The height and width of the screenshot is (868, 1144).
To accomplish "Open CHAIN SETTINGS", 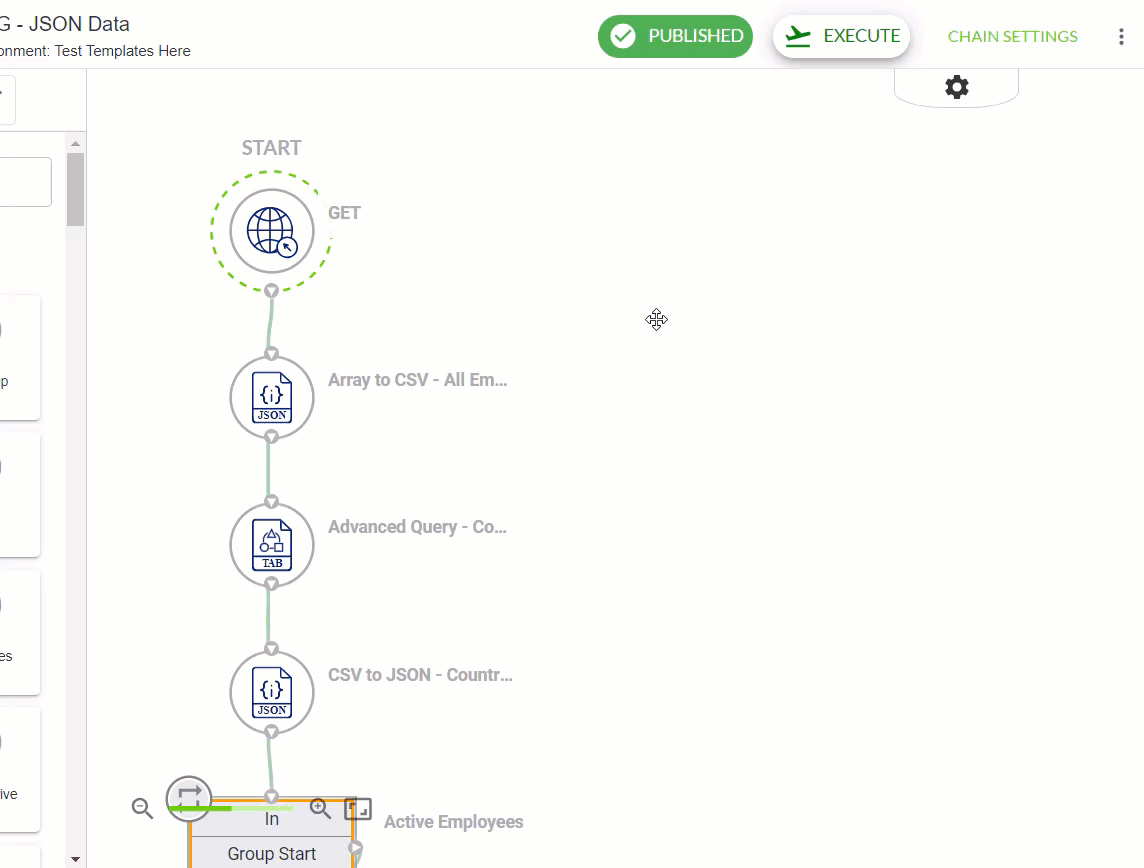I will [x=1012, y=36].
